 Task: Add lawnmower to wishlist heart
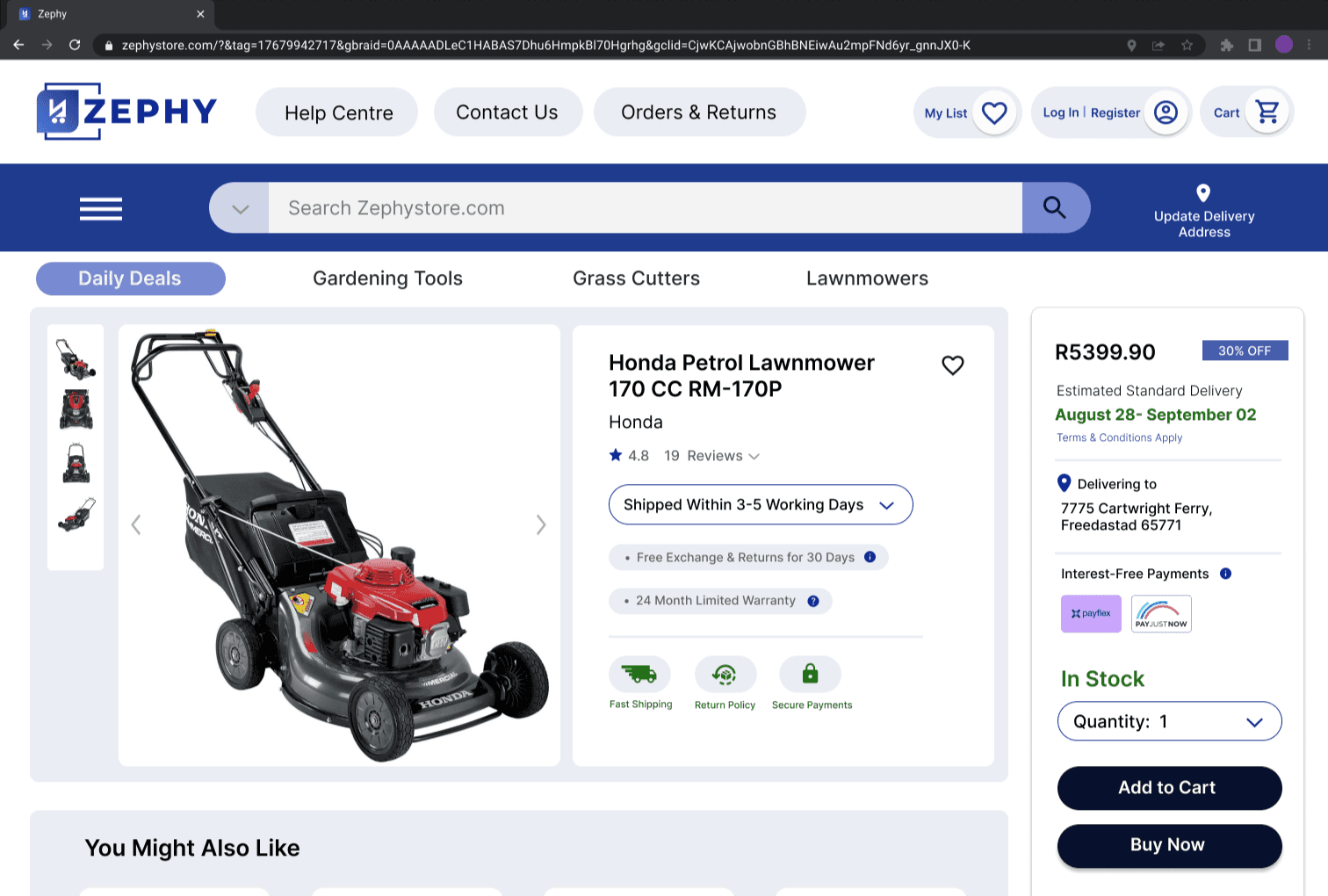pos(953,365)
